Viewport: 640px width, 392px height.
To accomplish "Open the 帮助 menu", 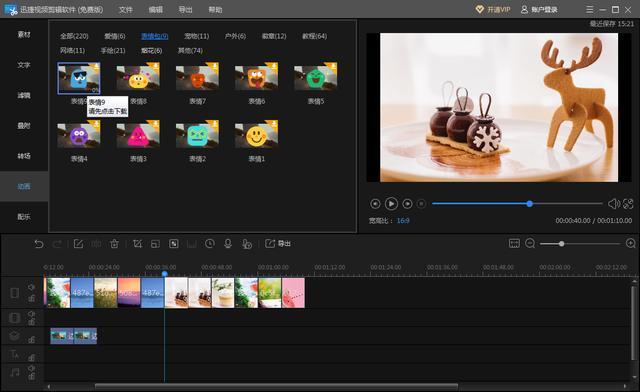I will pos(216,9).
